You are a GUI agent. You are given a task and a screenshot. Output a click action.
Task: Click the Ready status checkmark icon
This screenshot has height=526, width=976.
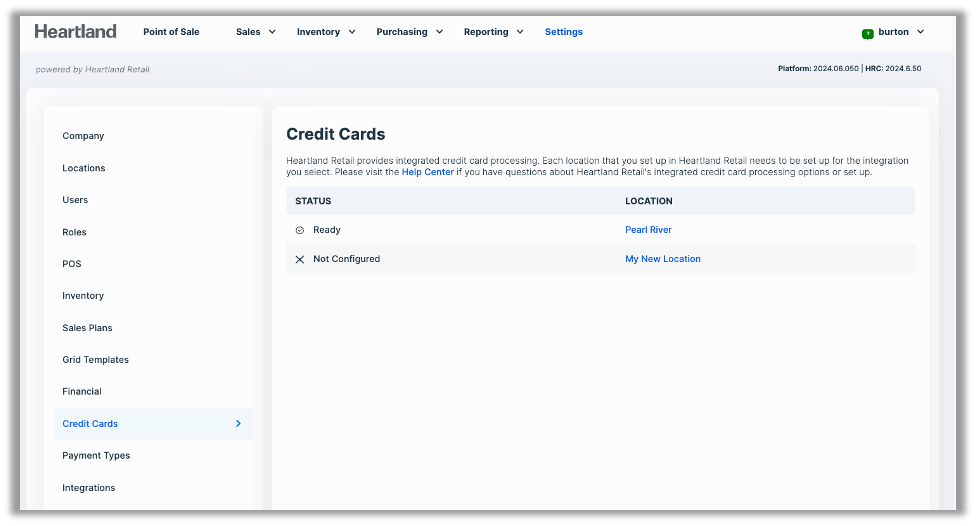(x=300, y=230)
